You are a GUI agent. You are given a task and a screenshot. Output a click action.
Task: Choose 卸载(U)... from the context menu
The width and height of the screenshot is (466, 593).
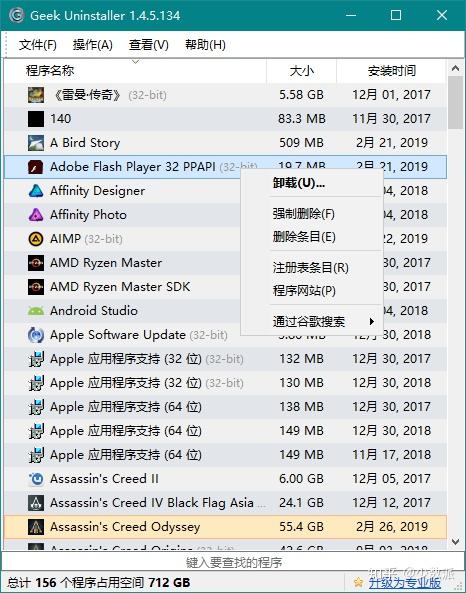coord(299,183)
